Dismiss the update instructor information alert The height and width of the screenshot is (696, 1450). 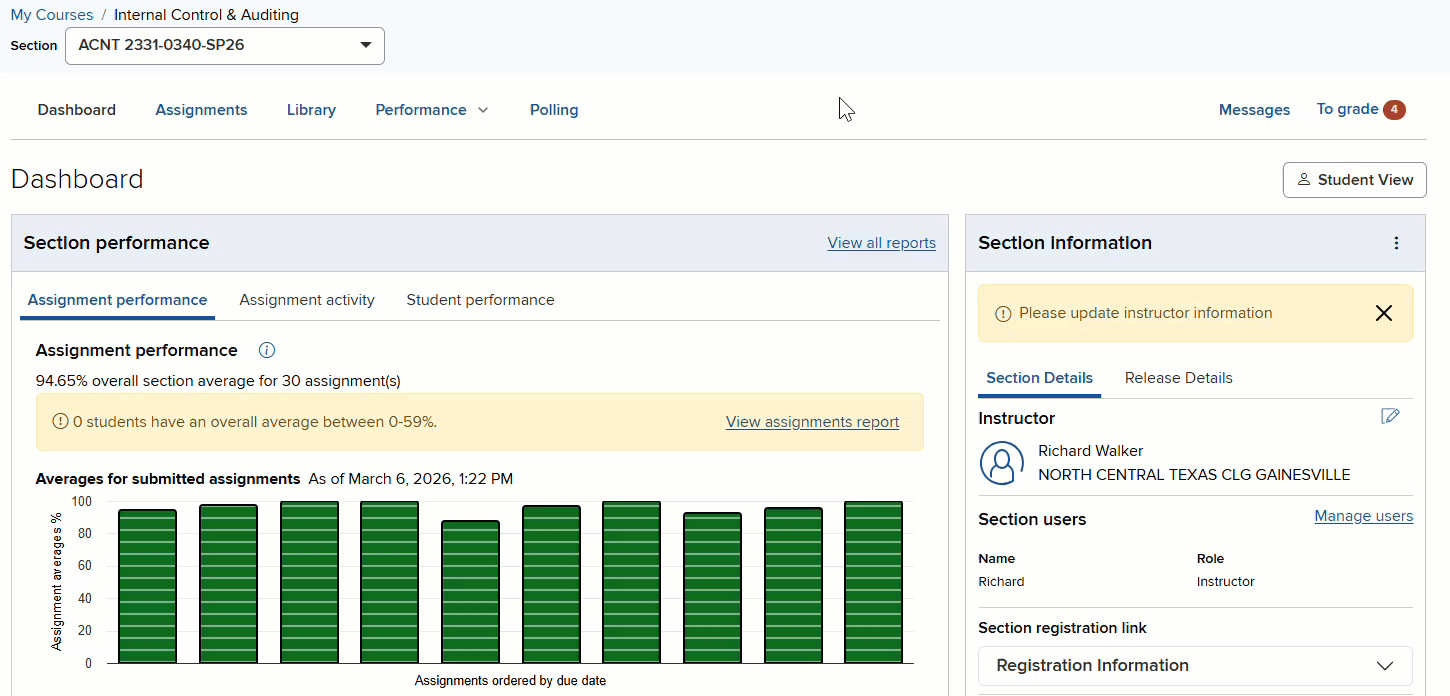[1383, 313]
